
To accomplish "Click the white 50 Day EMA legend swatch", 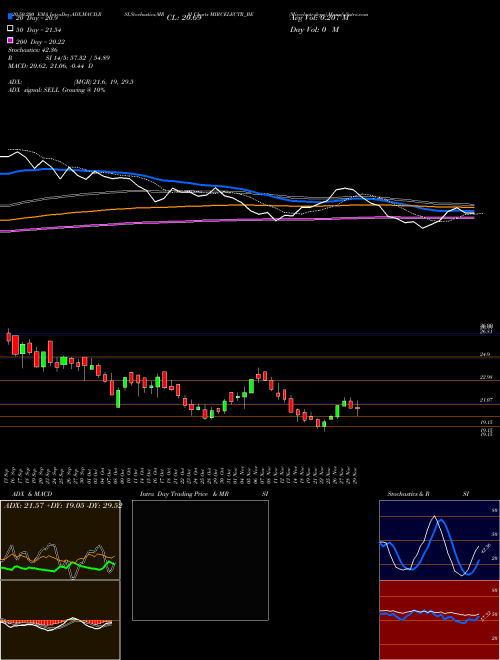I will [x=10, y=29].
